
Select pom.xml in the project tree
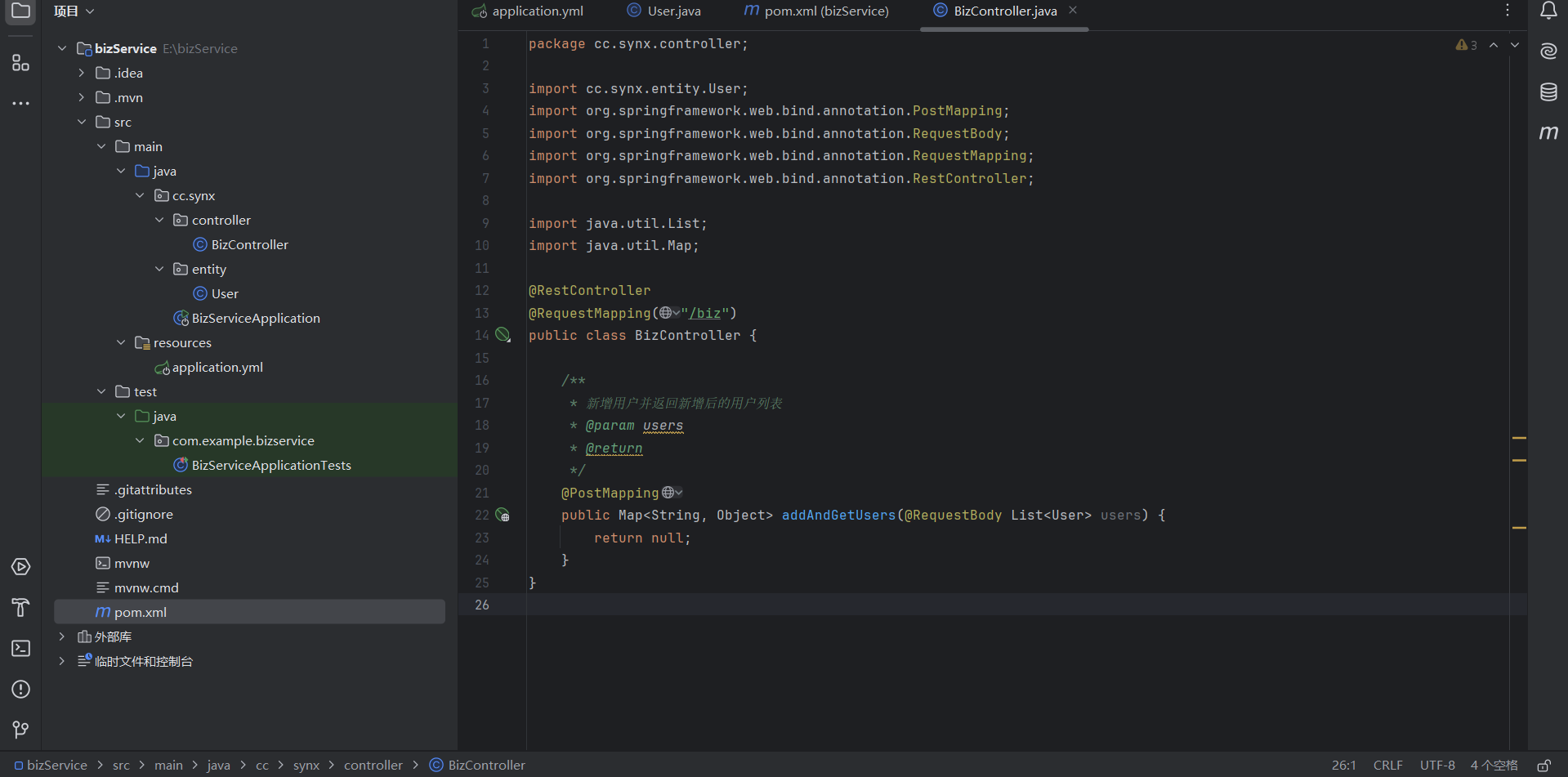point(249,612)
